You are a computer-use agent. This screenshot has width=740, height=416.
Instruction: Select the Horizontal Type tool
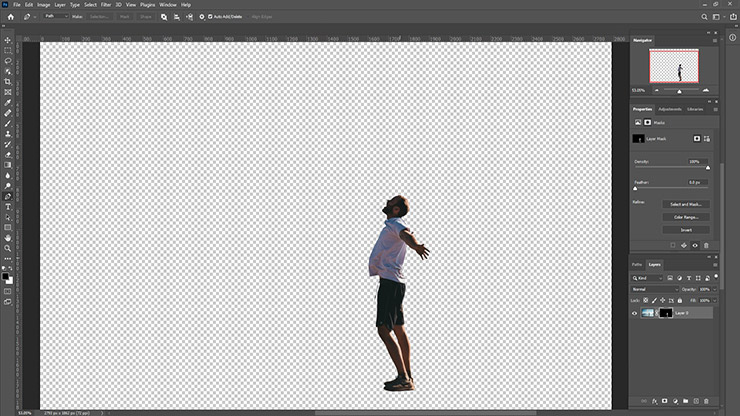tap(8, 207)
